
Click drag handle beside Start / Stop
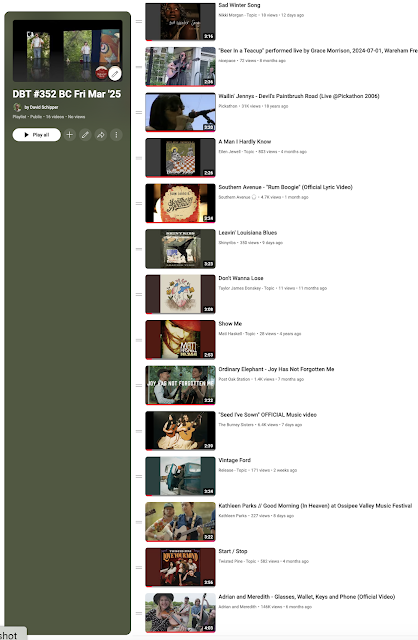[139, 567]
